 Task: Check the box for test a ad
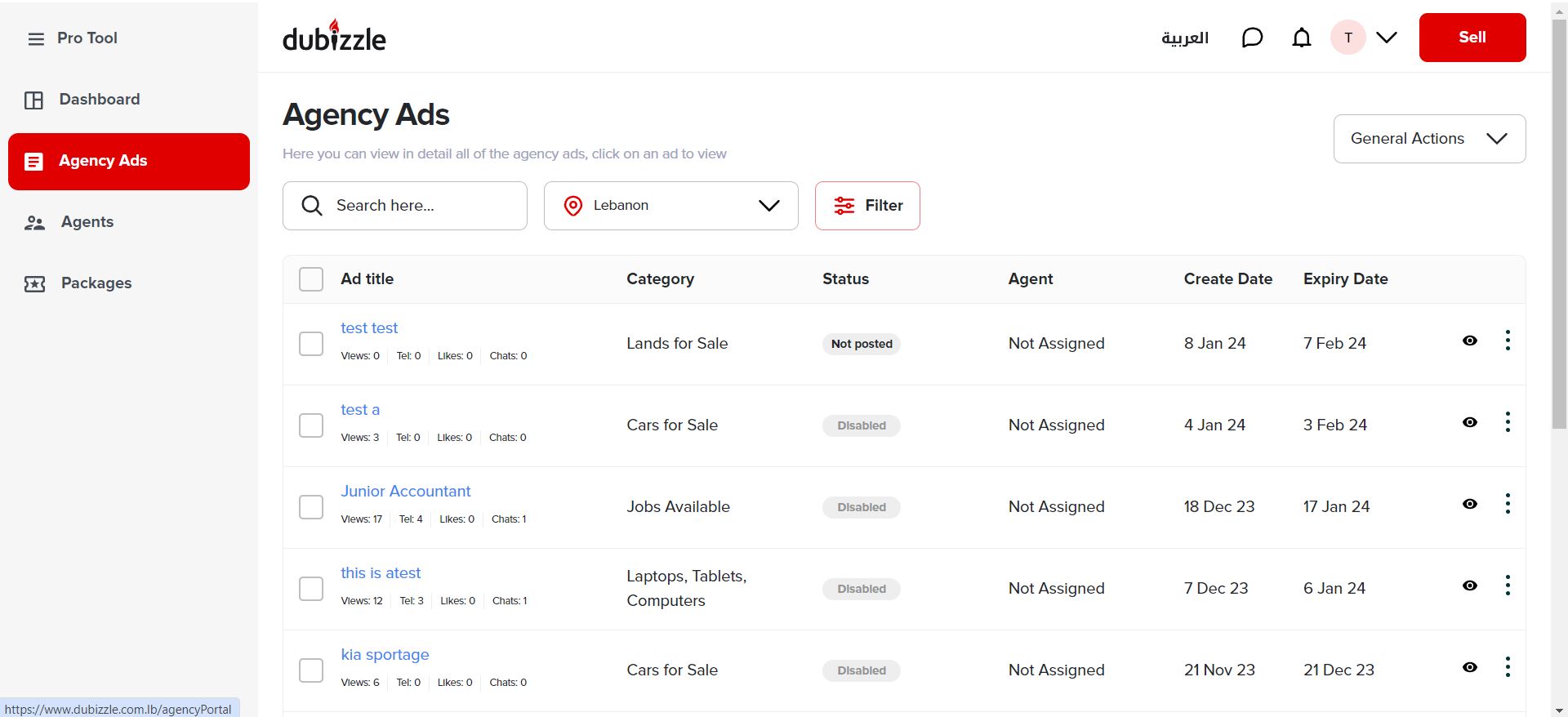311,425
